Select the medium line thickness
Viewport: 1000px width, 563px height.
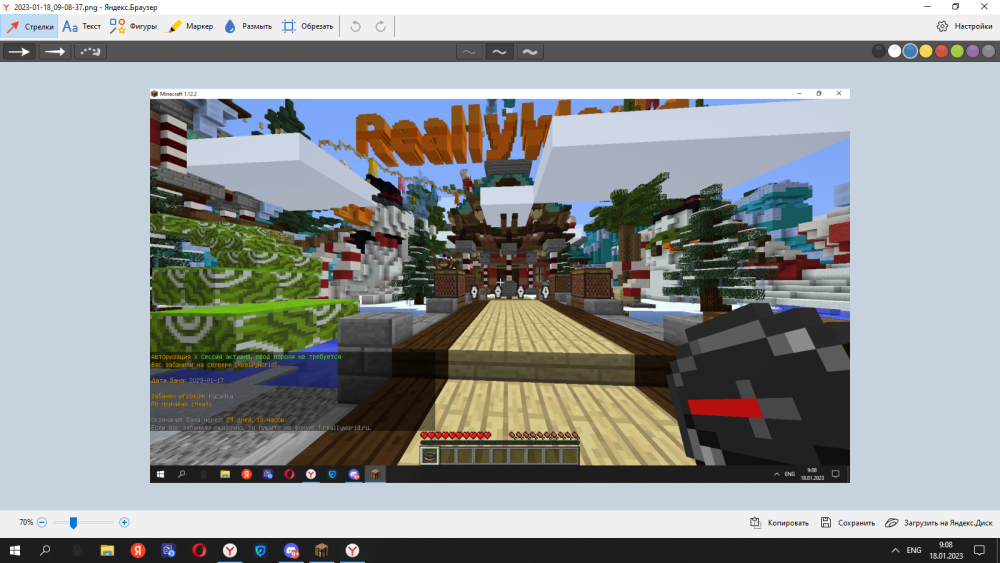point(499,52)
